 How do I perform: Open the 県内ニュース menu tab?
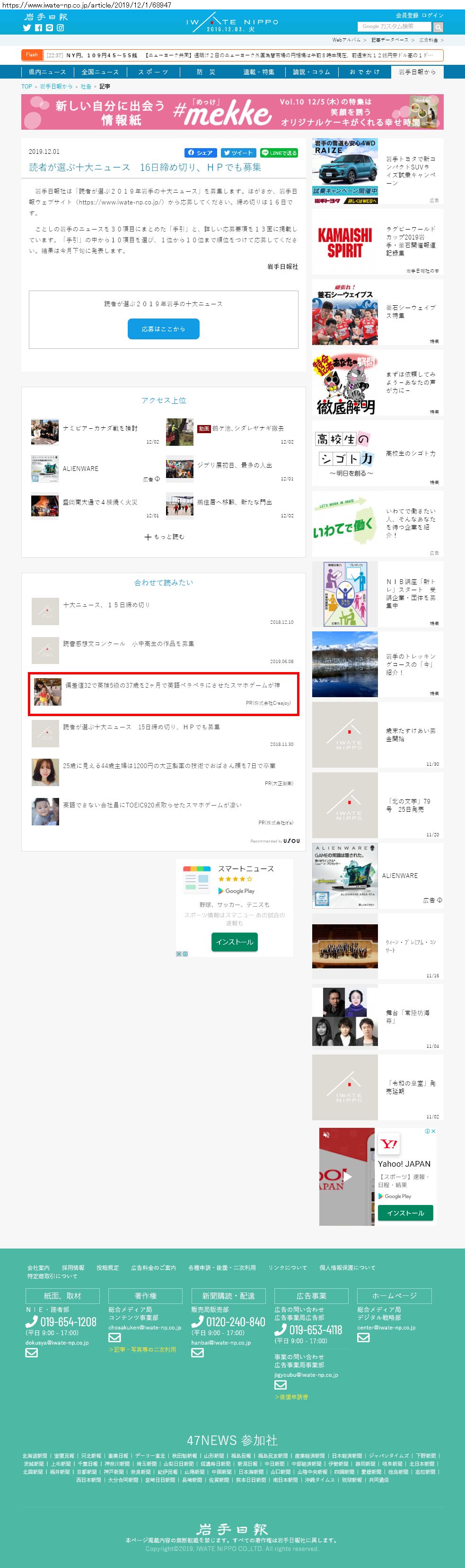47,72
